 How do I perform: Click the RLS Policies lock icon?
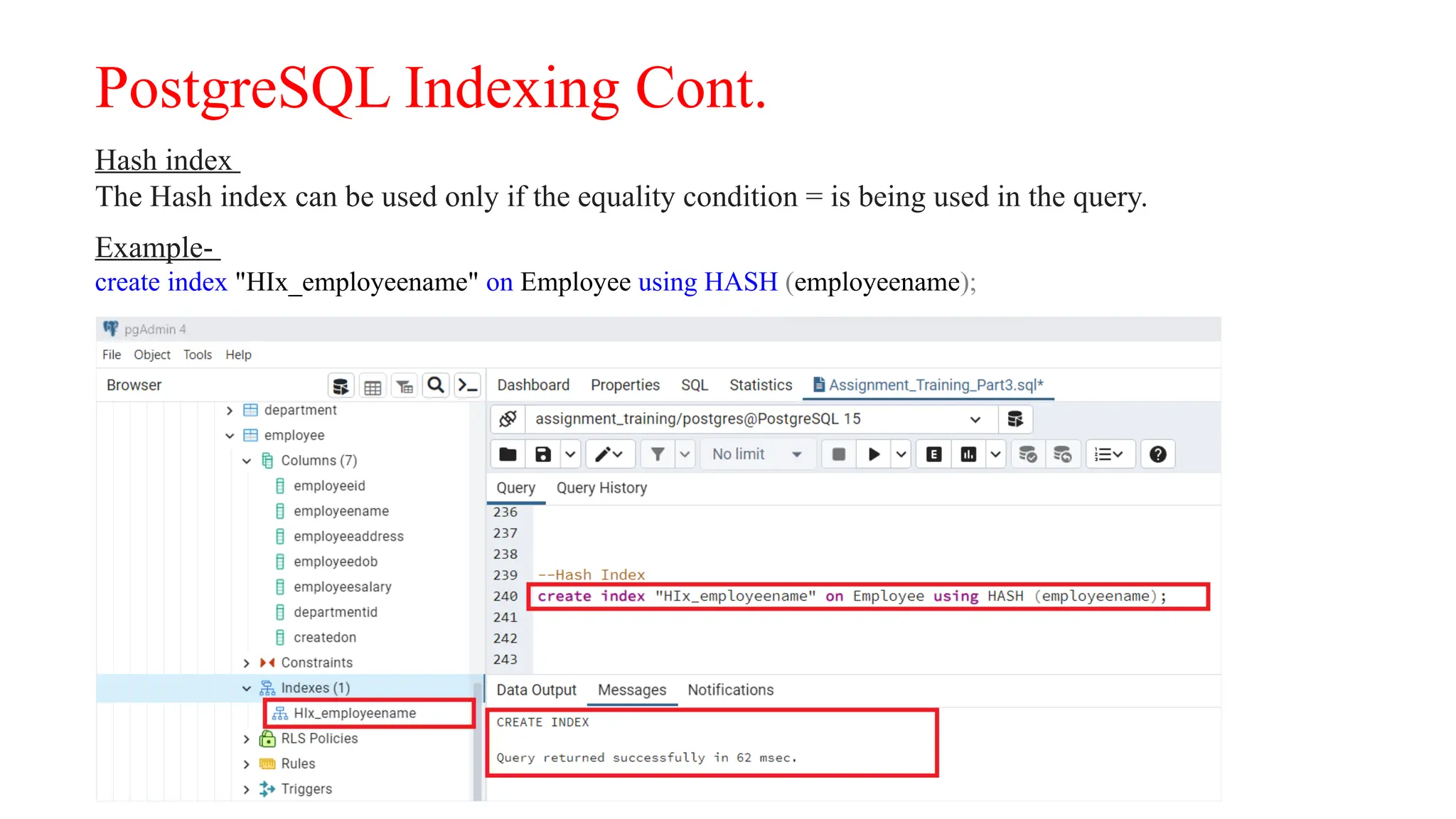267,739
